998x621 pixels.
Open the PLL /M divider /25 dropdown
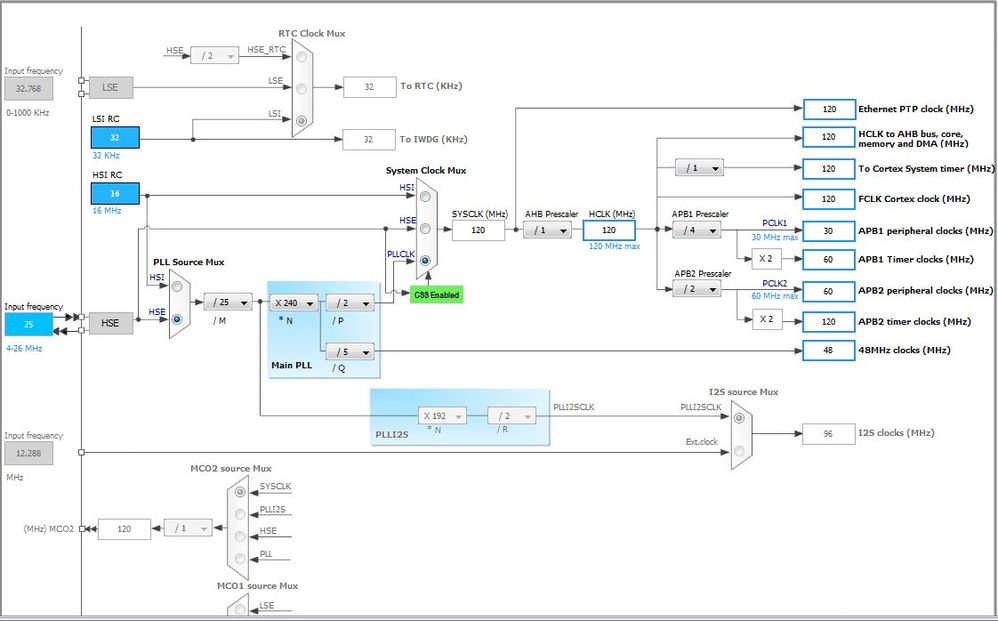pos(228,302)
